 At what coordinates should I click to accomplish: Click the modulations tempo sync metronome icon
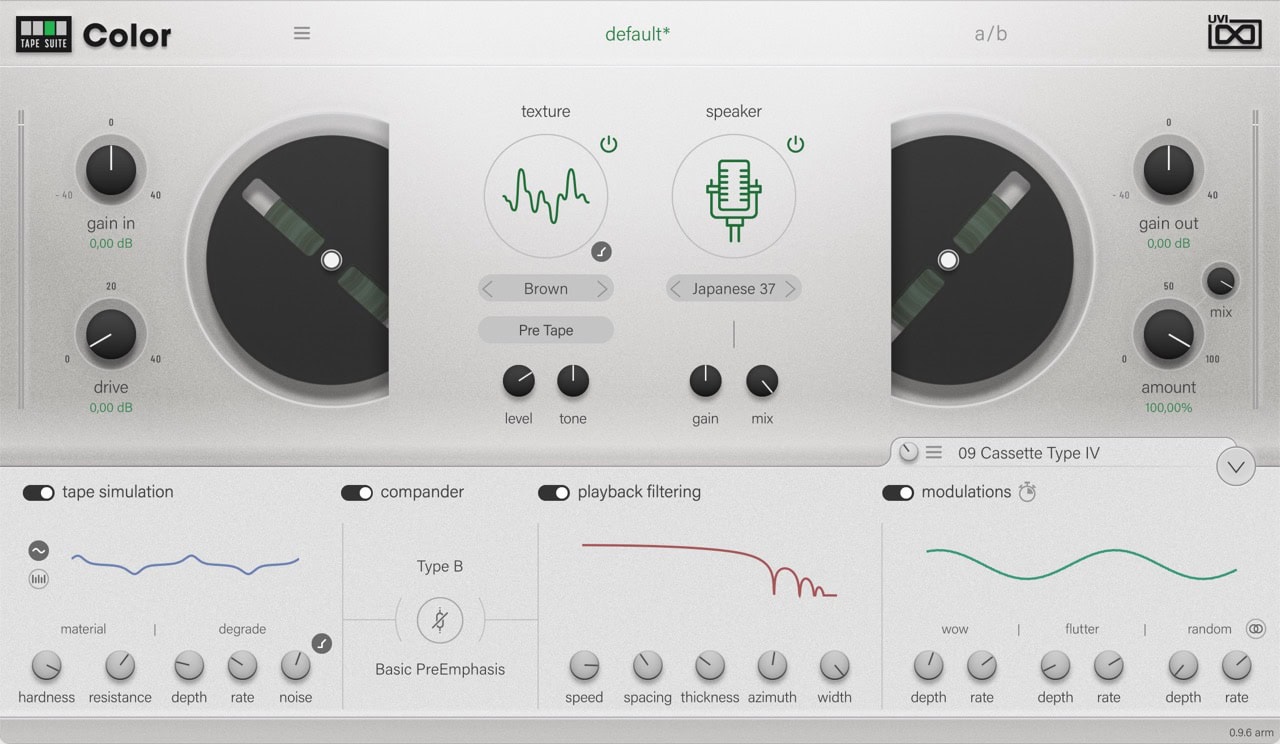coord(1027,492)
